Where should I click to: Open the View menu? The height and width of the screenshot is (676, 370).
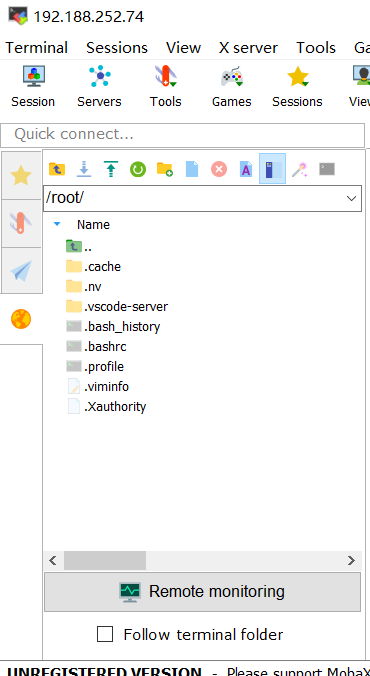[183, 47]
